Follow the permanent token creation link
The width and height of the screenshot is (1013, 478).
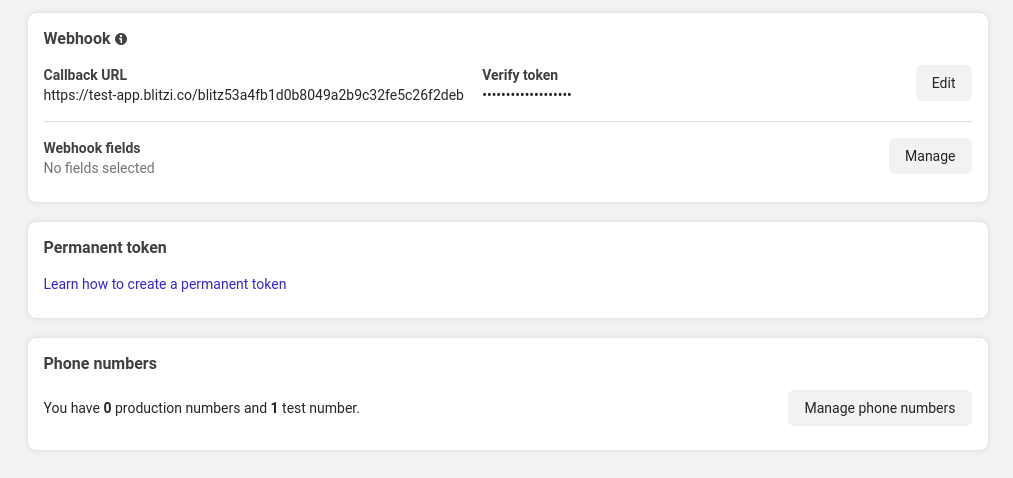coord(165,284)
